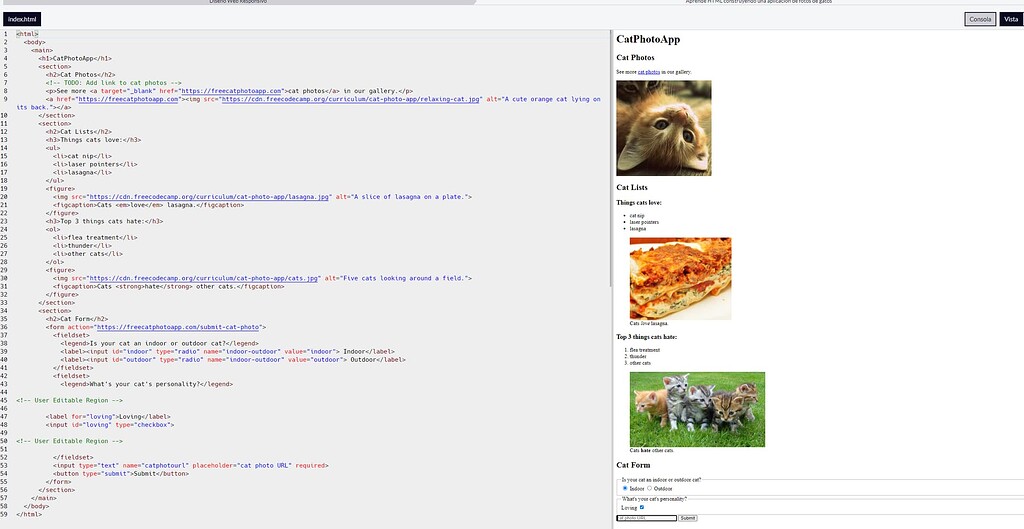Screen dimensions: 1024x529
Task: Toggle the Vista preview button
Action: 1011,20
